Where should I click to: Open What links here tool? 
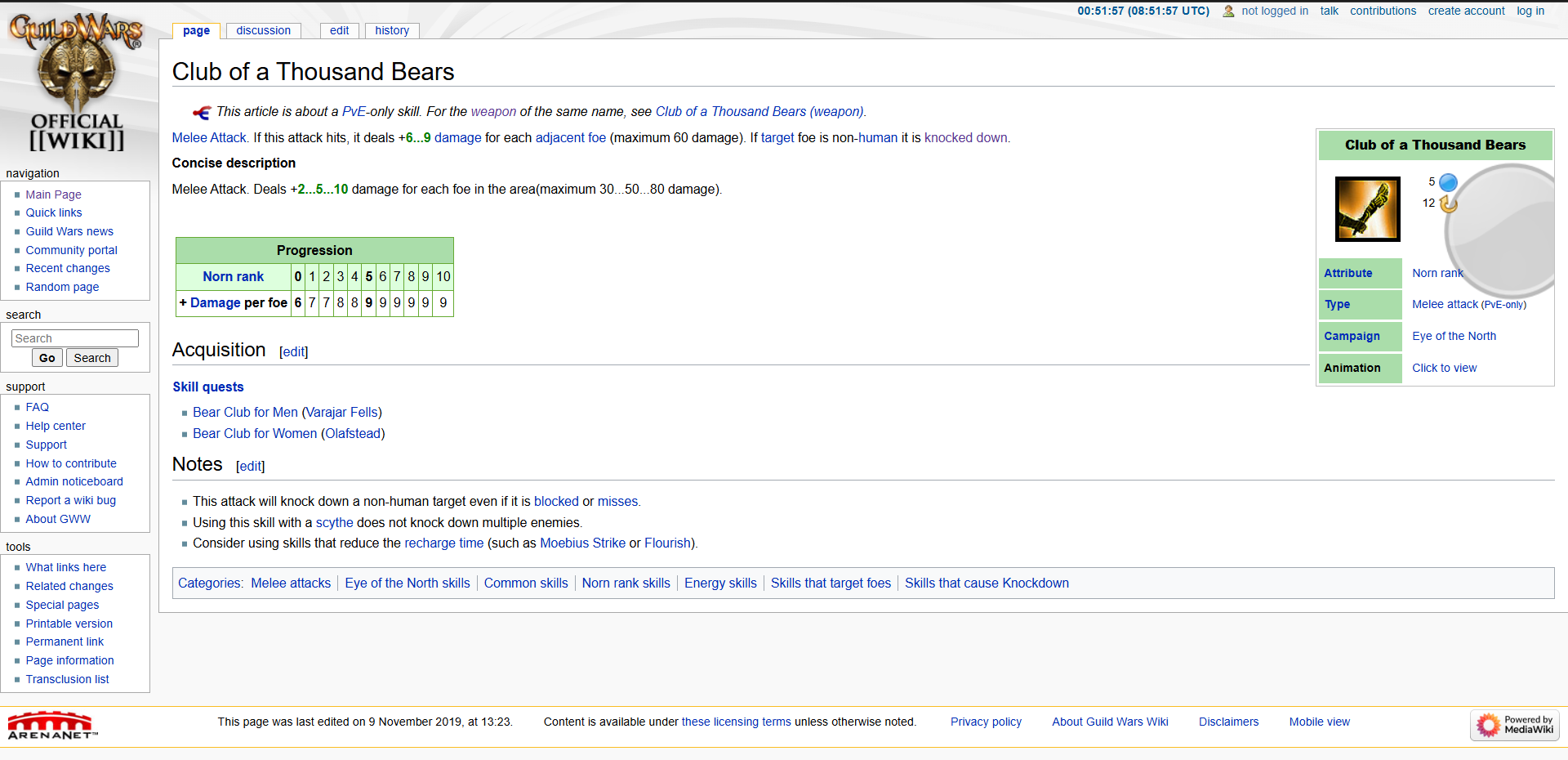65,567
